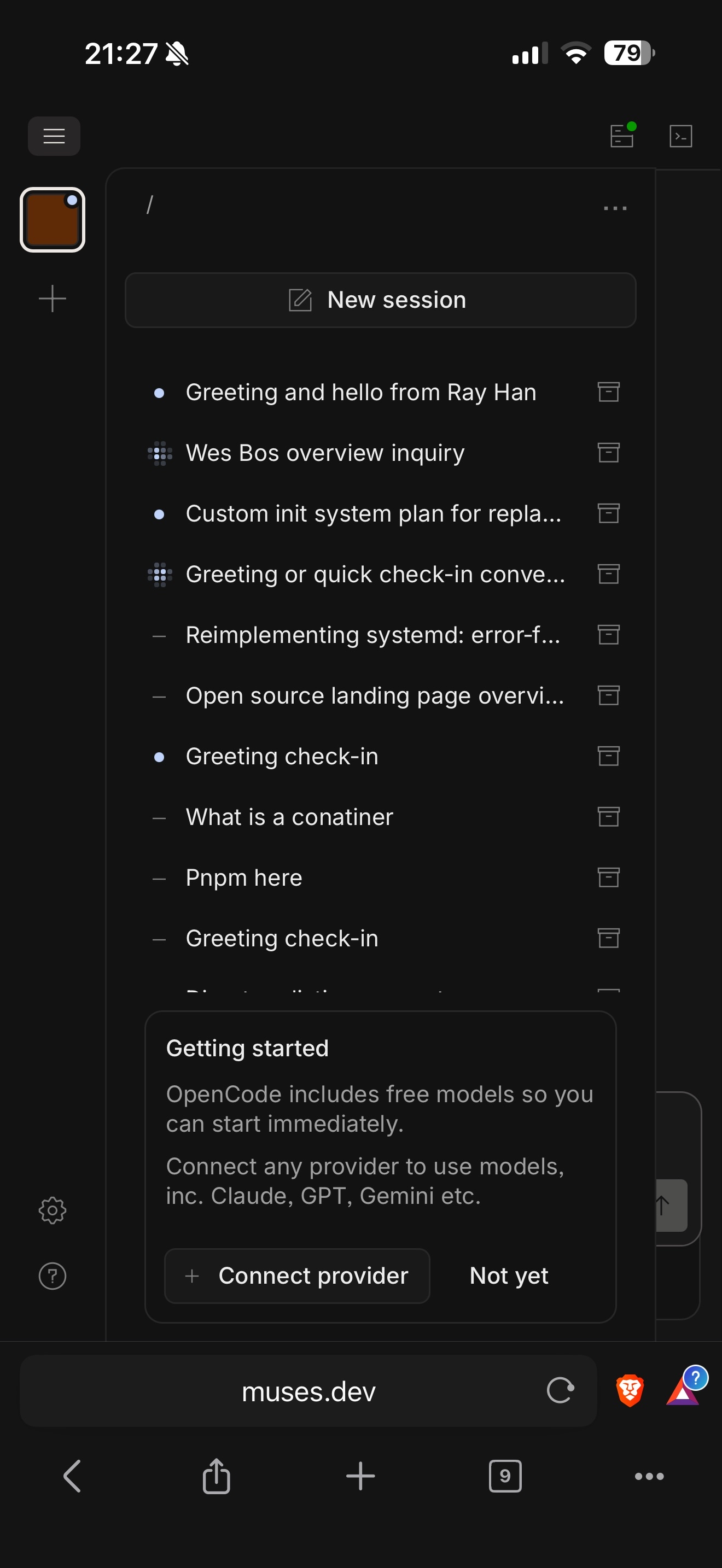
Task: Open the sidebar hamburger menu
Action: tap(54, 136)
